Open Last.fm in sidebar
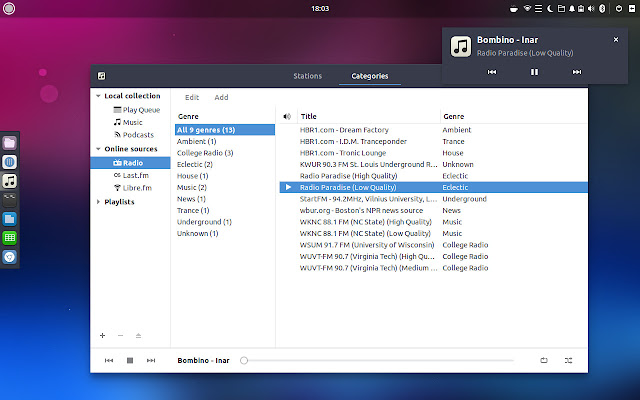 (131, 175)
